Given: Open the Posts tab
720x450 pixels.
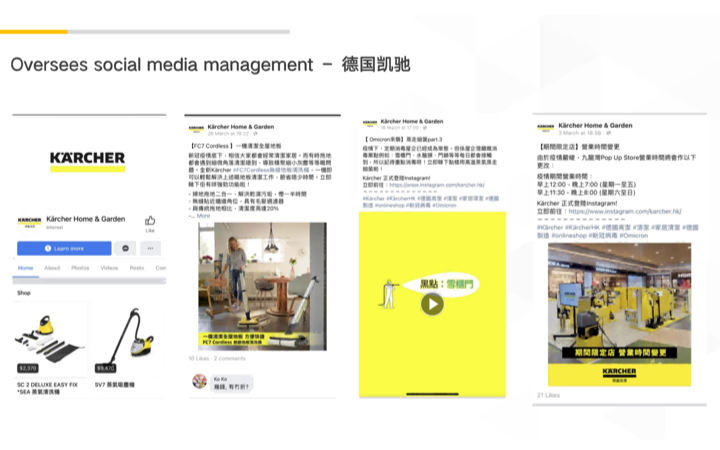Looking at the screenshot, I should pos(136,268).
